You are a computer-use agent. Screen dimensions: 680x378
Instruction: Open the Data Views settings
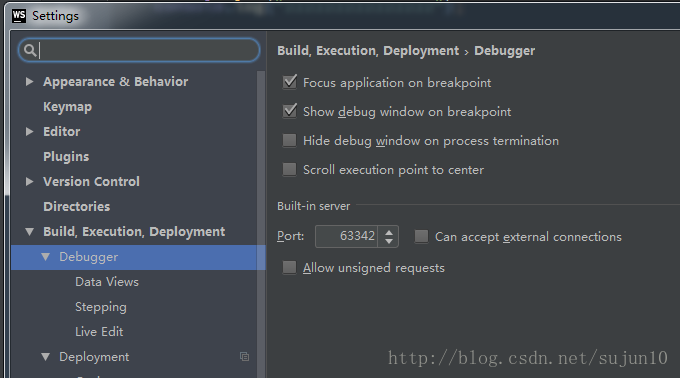107,282
